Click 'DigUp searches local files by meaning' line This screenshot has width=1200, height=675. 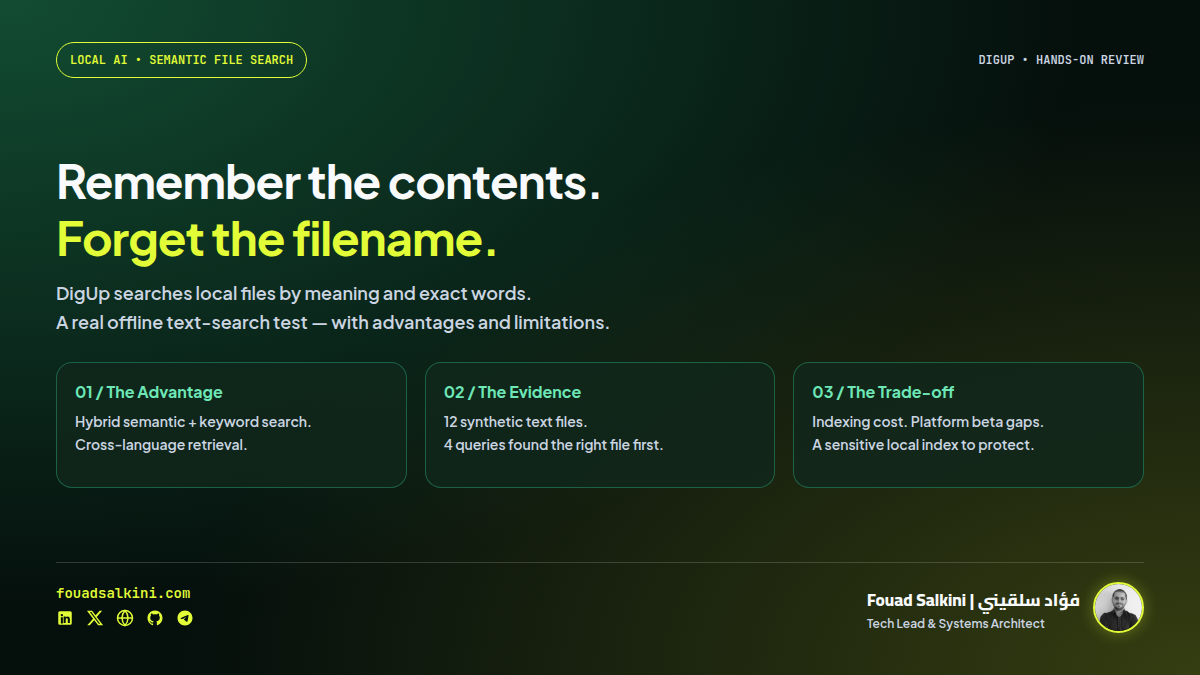click(294, 294)
